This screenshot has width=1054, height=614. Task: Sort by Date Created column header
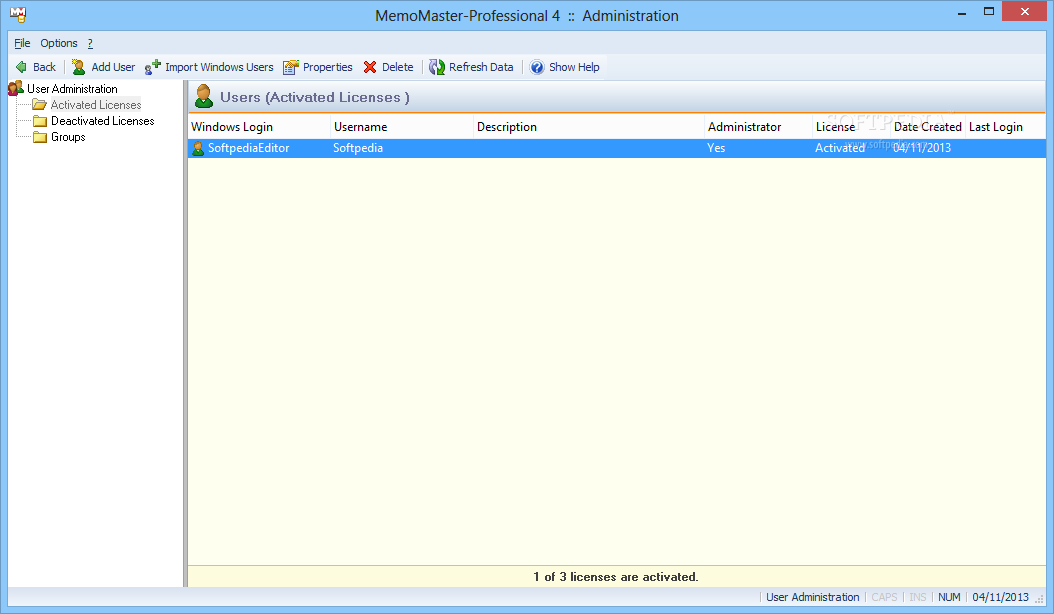928,127
